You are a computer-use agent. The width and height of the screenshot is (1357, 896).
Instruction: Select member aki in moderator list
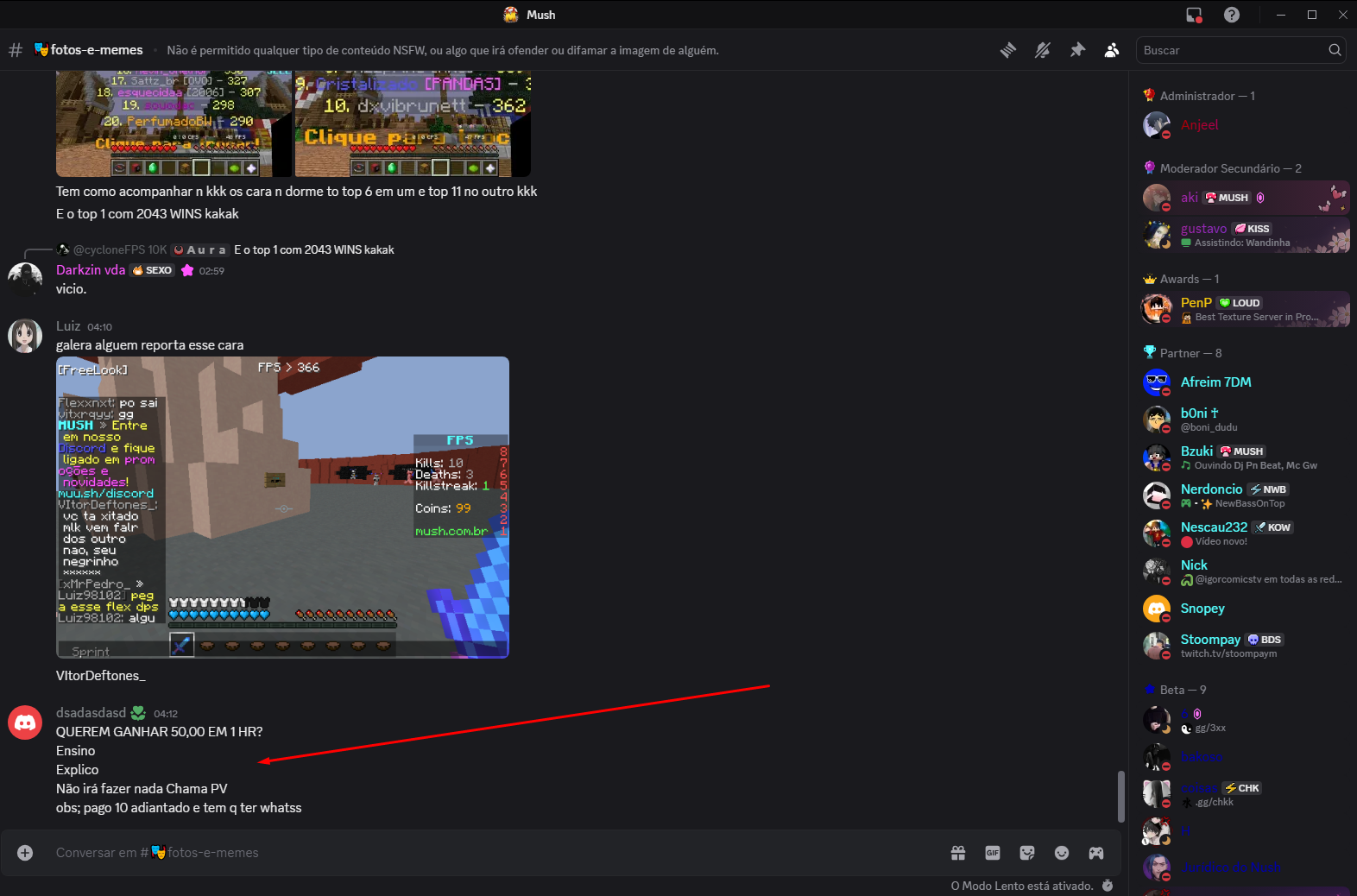(x=1246, y=198)
